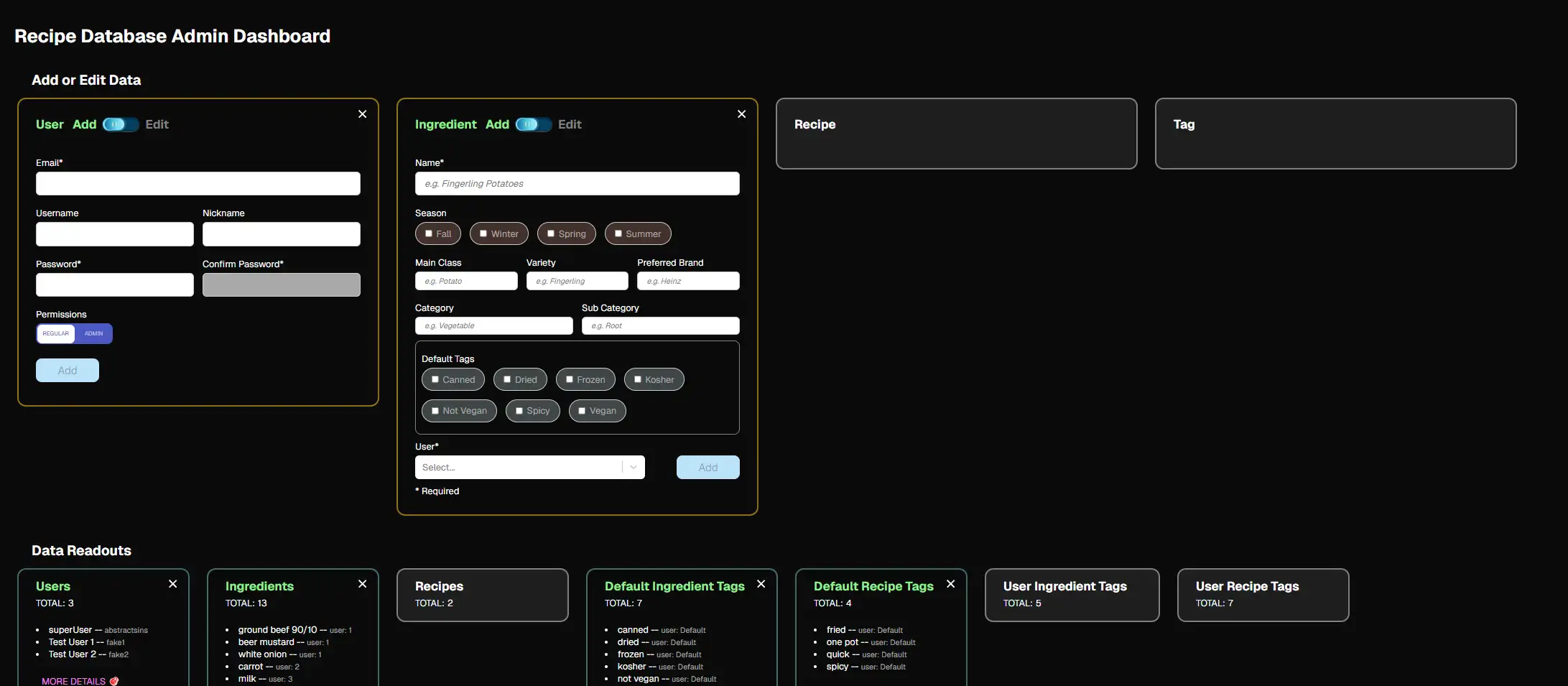Toggle Ingredient panel Add/Edit switch

coord(534,124)
